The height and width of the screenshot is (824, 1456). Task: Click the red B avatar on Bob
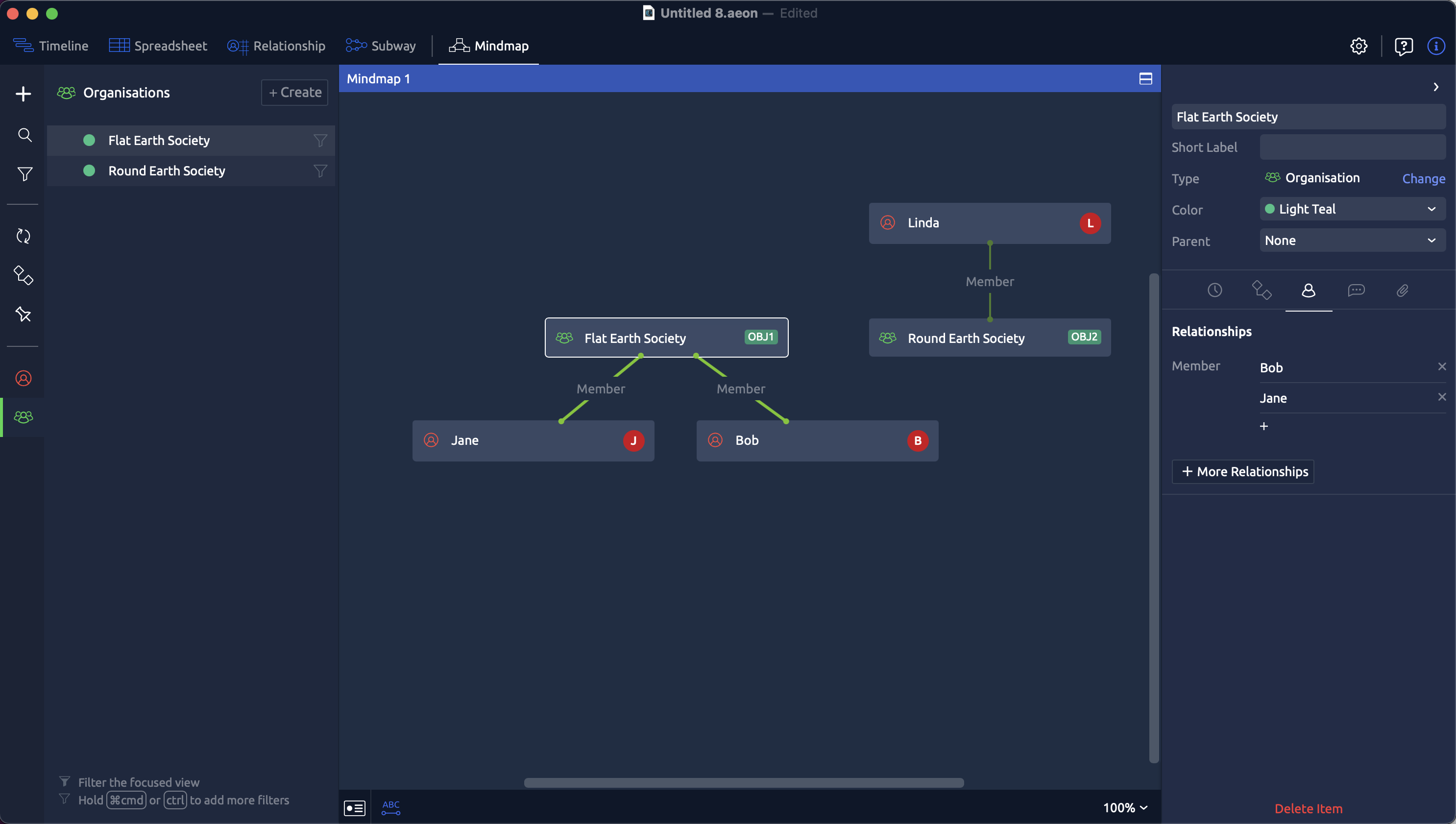pyautogui.click(x=917, y=441)
